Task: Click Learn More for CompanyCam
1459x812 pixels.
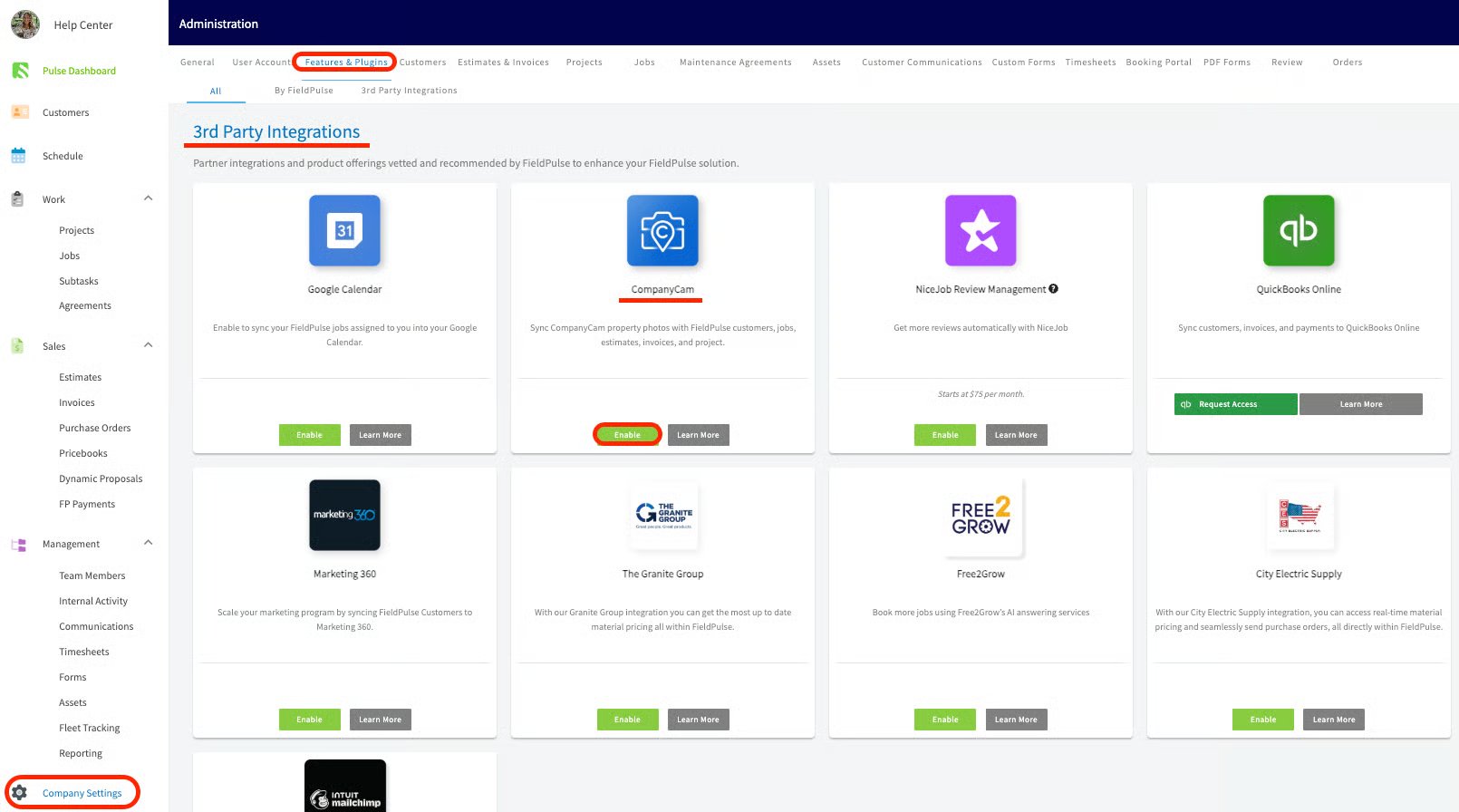Action: tap(698, 435)
